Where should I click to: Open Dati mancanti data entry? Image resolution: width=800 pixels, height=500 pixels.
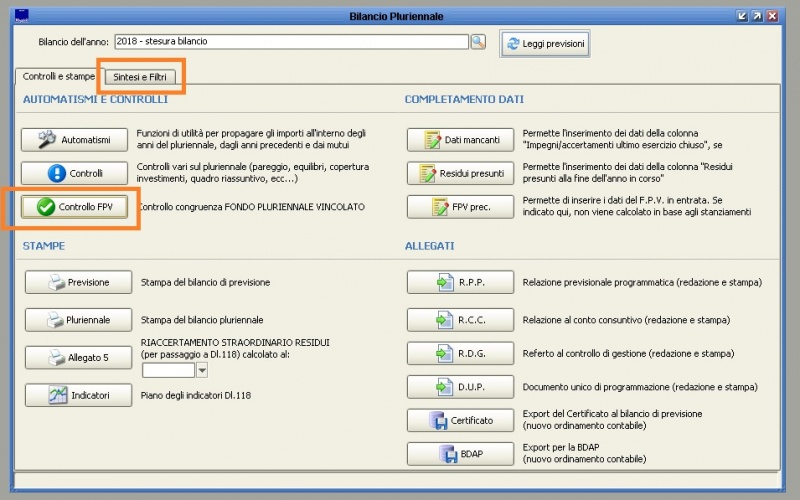coord(460,140)
